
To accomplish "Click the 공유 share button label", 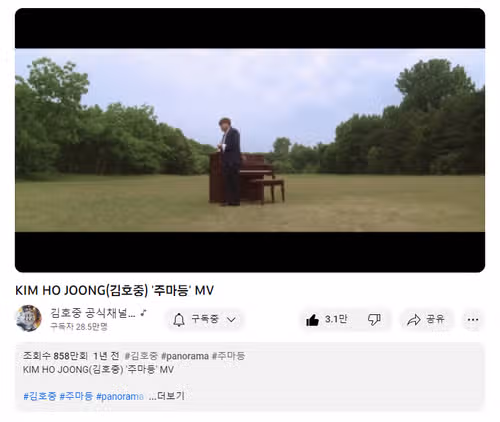I will pos(435,319).
